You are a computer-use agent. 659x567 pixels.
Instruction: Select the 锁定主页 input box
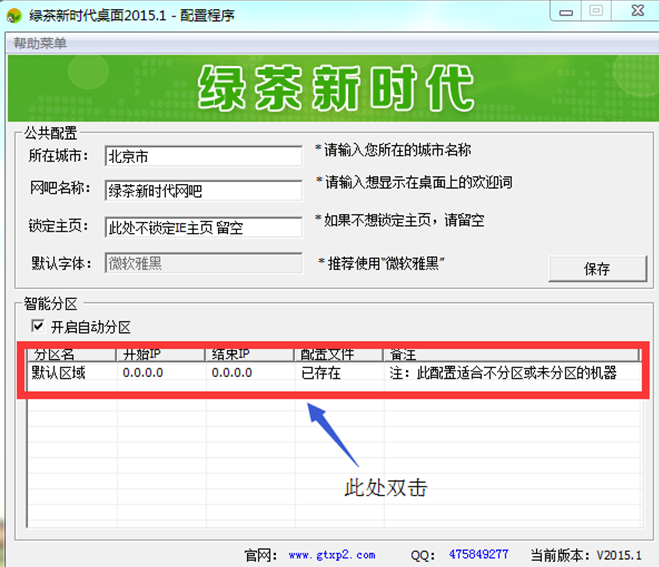pos(203,227)
